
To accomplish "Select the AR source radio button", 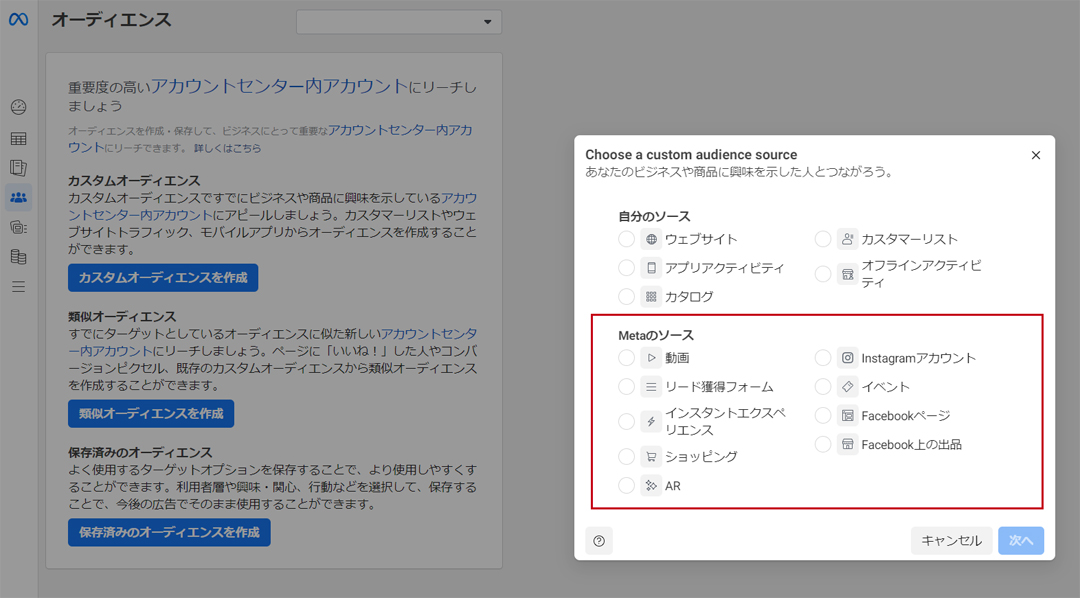I will click(626, 486).
